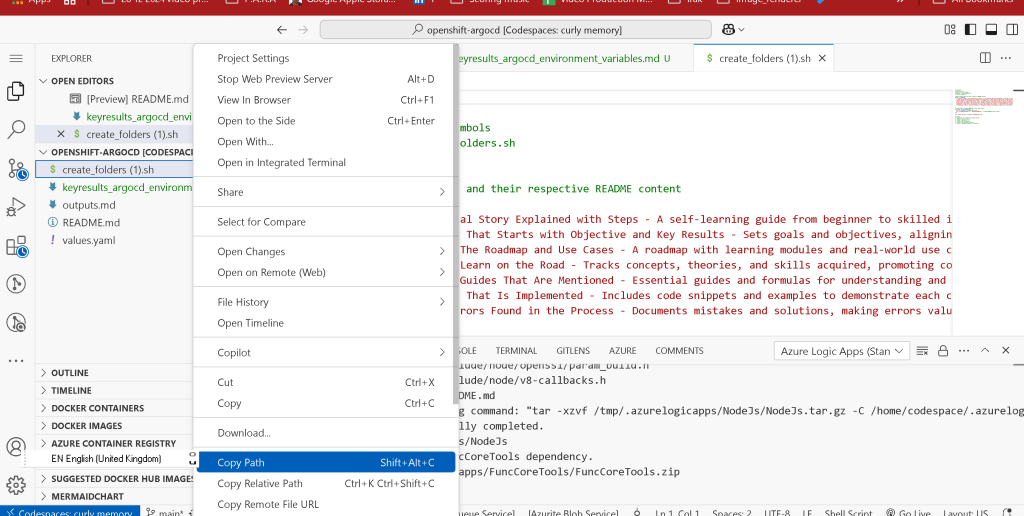Toggle bottom panel visibility
This screenshot has height=516, width=1024.
click(x=991, y=29)
